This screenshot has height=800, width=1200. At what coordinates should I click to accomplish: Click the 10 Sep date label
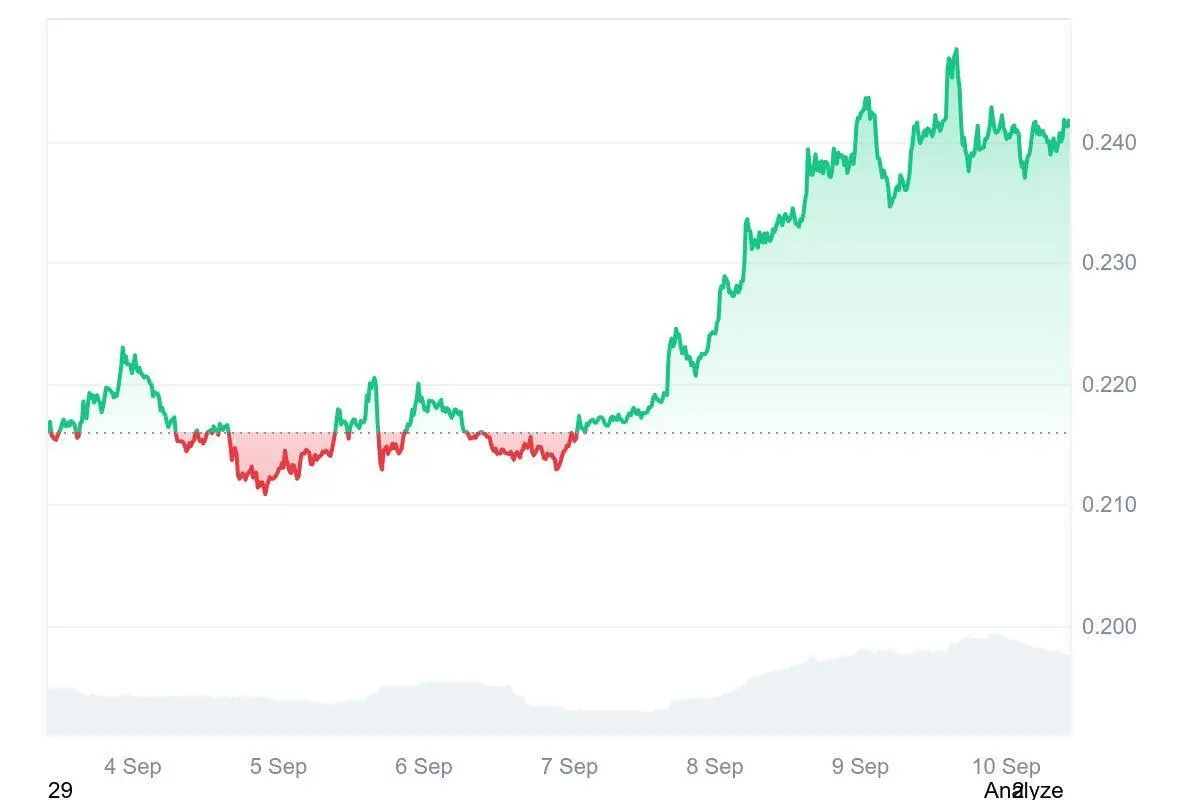coord(1006,767)
